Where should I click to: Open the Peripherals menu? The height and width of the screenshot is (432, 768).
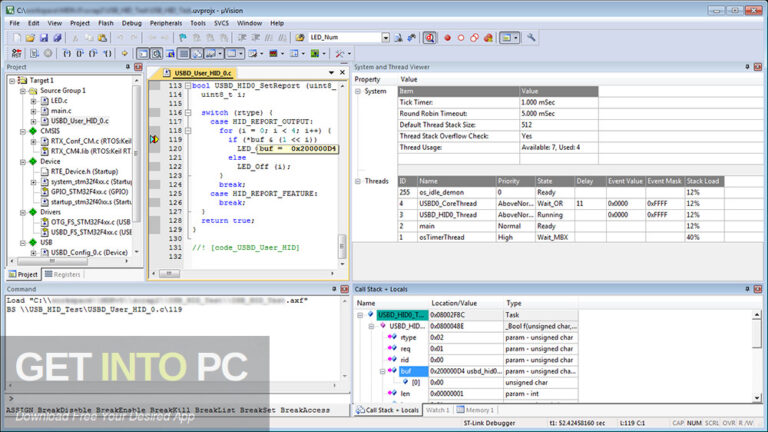tap(166, 23)
